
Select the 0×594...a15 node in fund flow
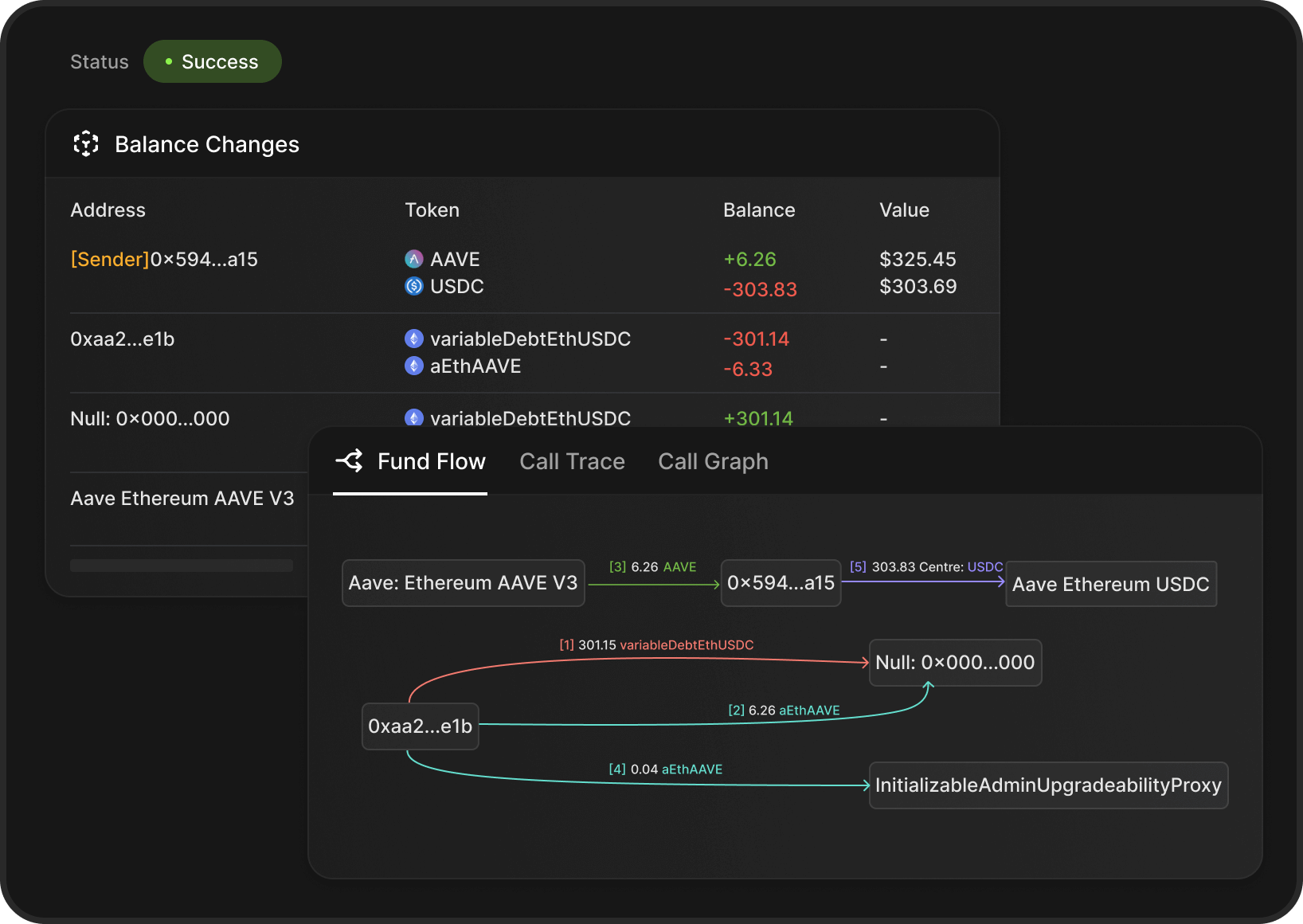781,583
